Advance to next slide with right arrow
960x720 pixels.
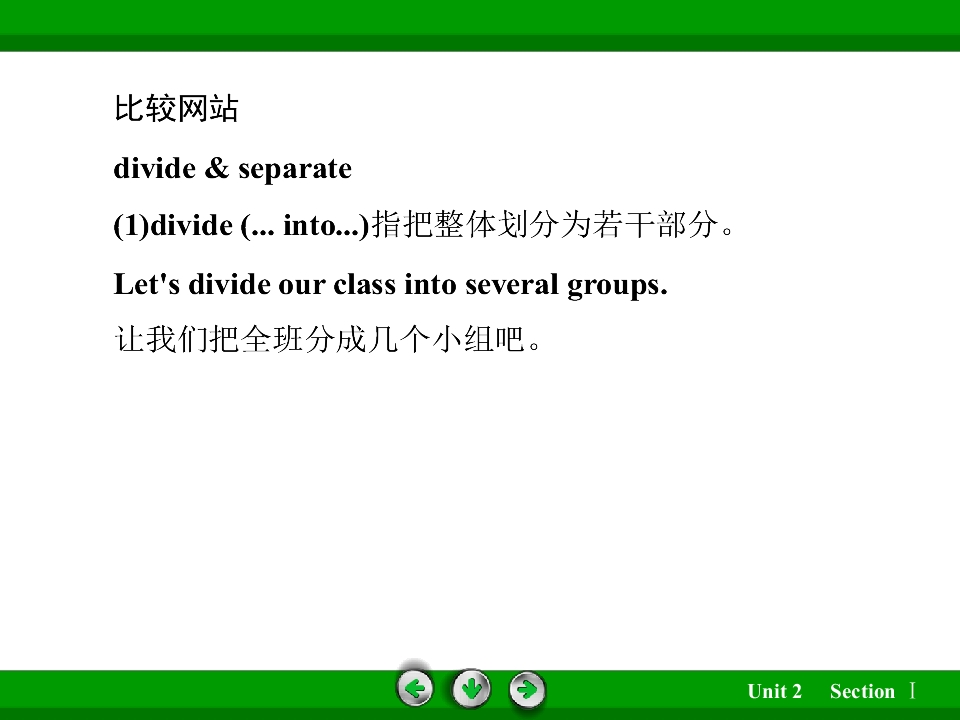point(527,689)
